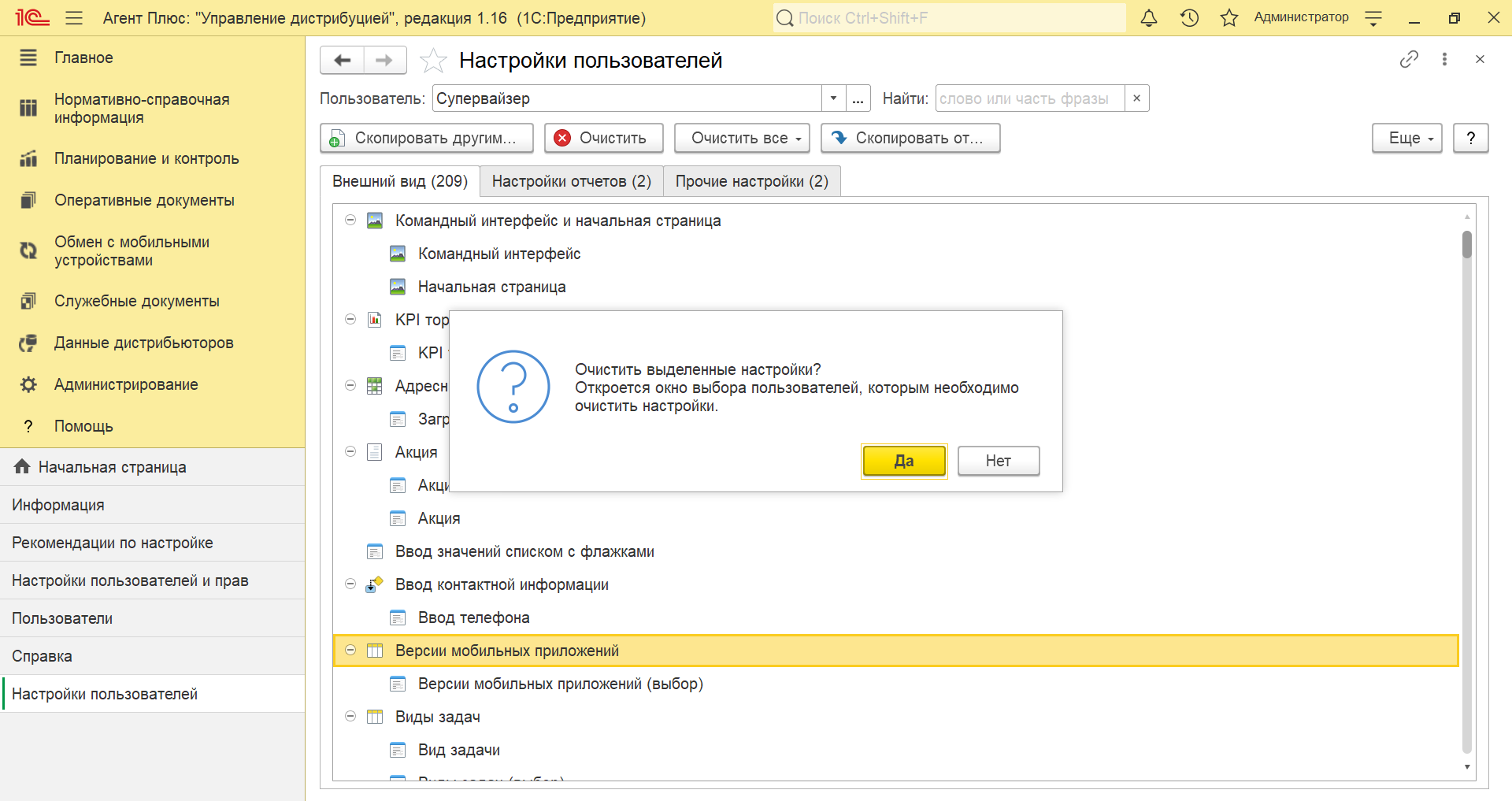Collapse Виды задач group expander
This screenshot has height=801, width=1512.
(x=350, y=717)
